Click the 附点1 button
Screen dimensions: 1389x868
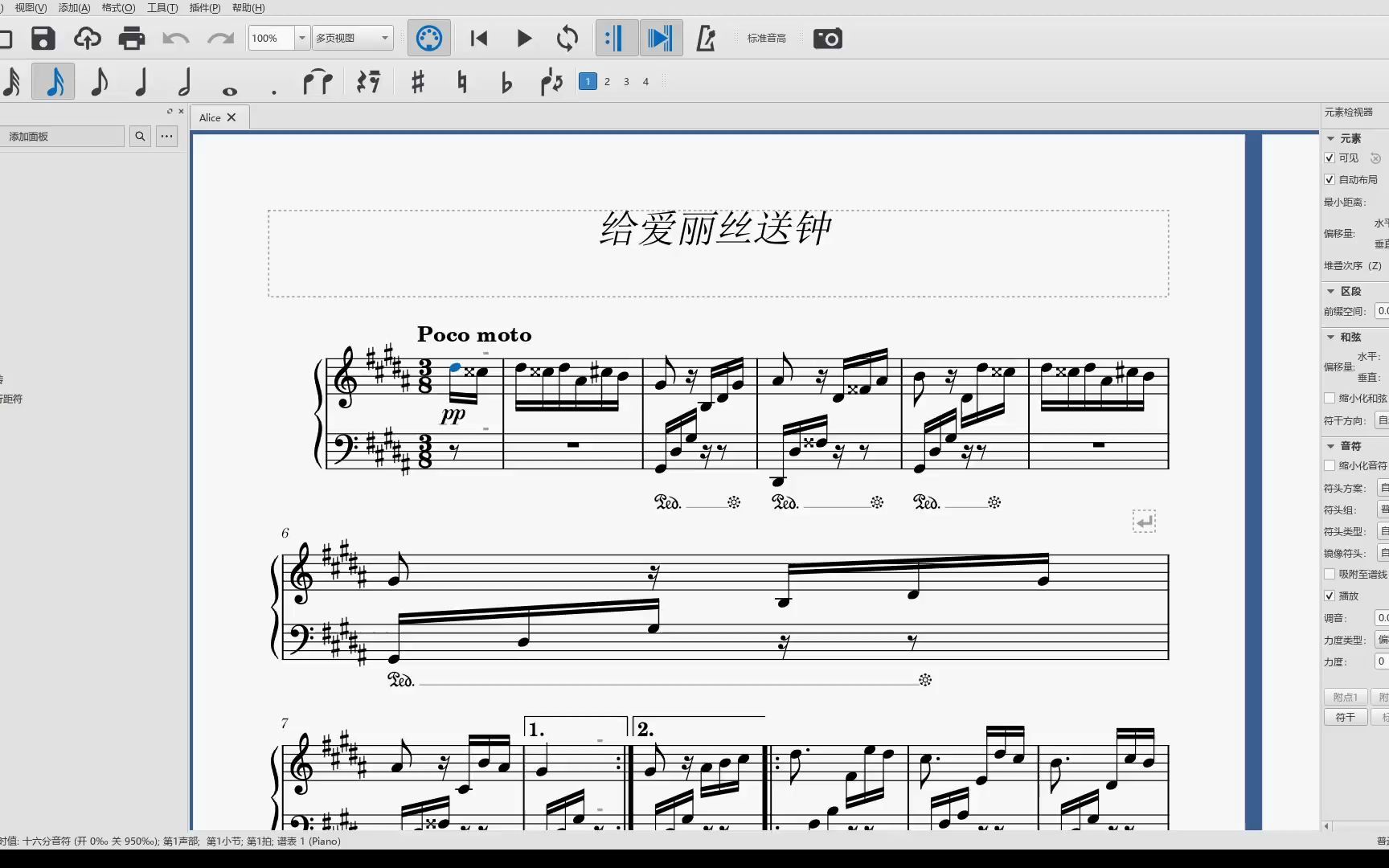click(x=1346, y=697)
